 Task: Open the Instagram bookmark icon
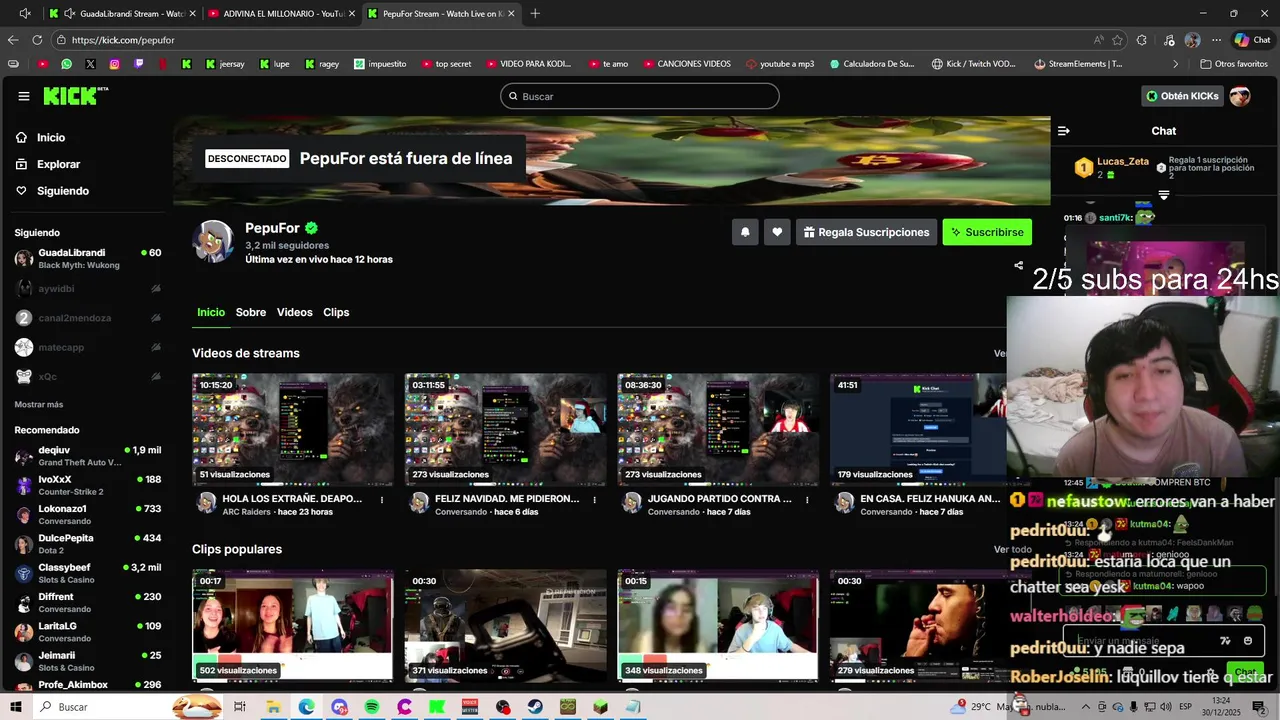tap(114, 64)
